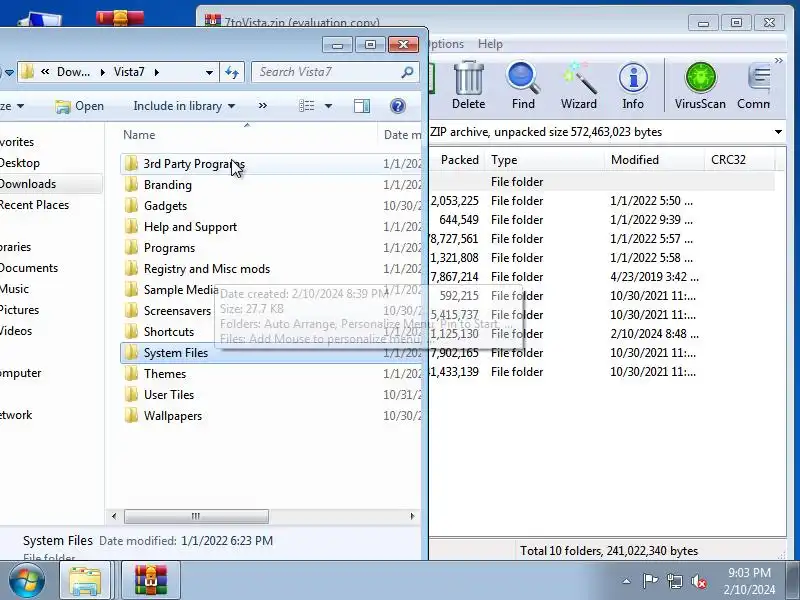Open Videos library in the navigation pane
Viewport: 800px width, 600px height.
16,331
